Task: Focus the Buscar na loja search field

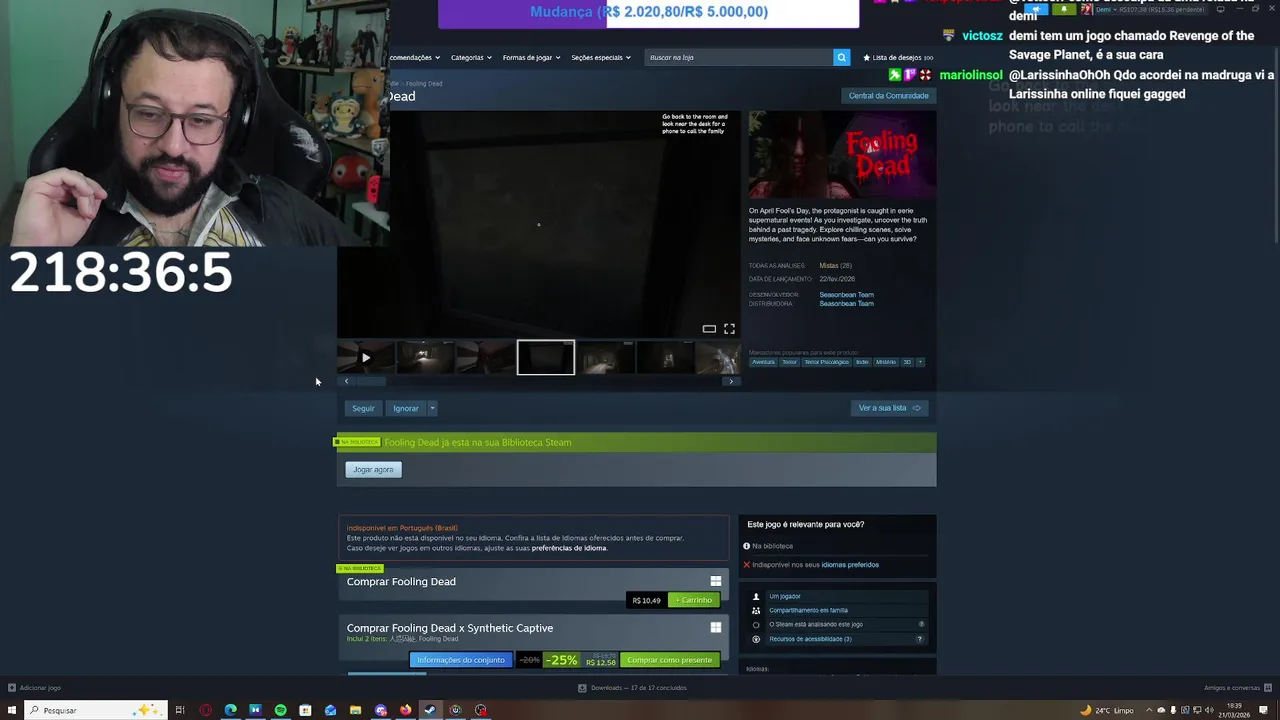Action: pyautogui.click(x=739, y=57)
